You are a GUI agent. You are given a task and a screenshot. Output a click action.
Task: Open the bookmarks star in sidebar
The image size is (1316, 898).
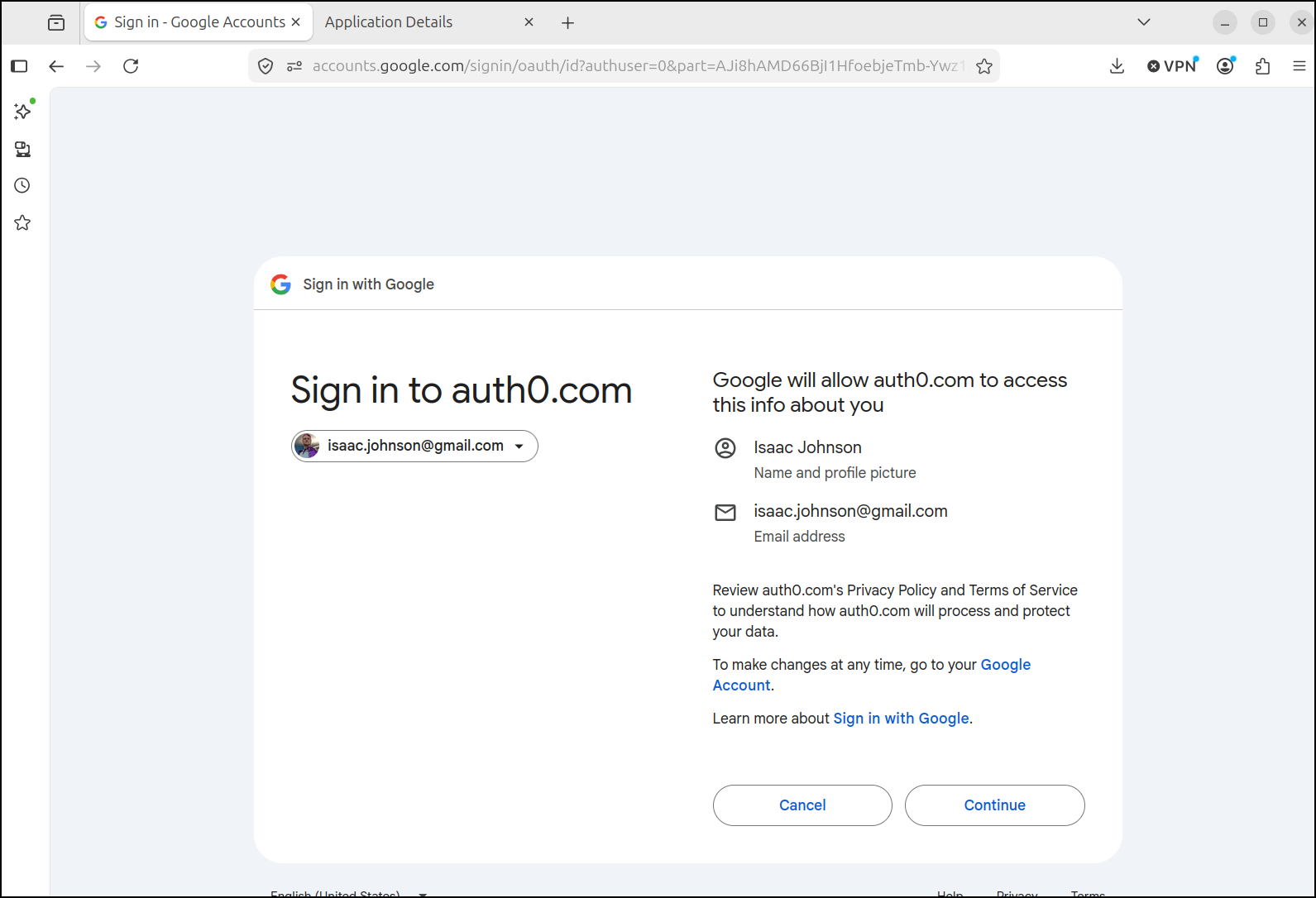(22, 222)
